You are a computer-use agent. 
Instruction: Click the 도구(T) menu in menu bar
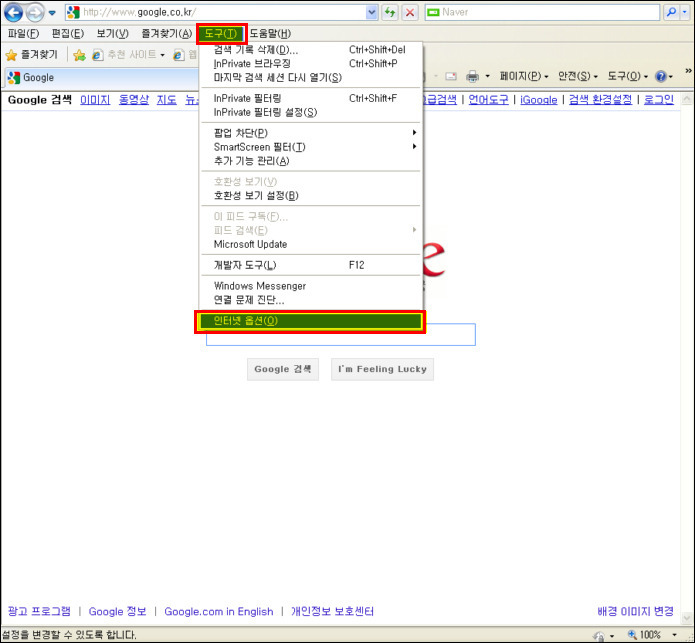pos(221,34)
